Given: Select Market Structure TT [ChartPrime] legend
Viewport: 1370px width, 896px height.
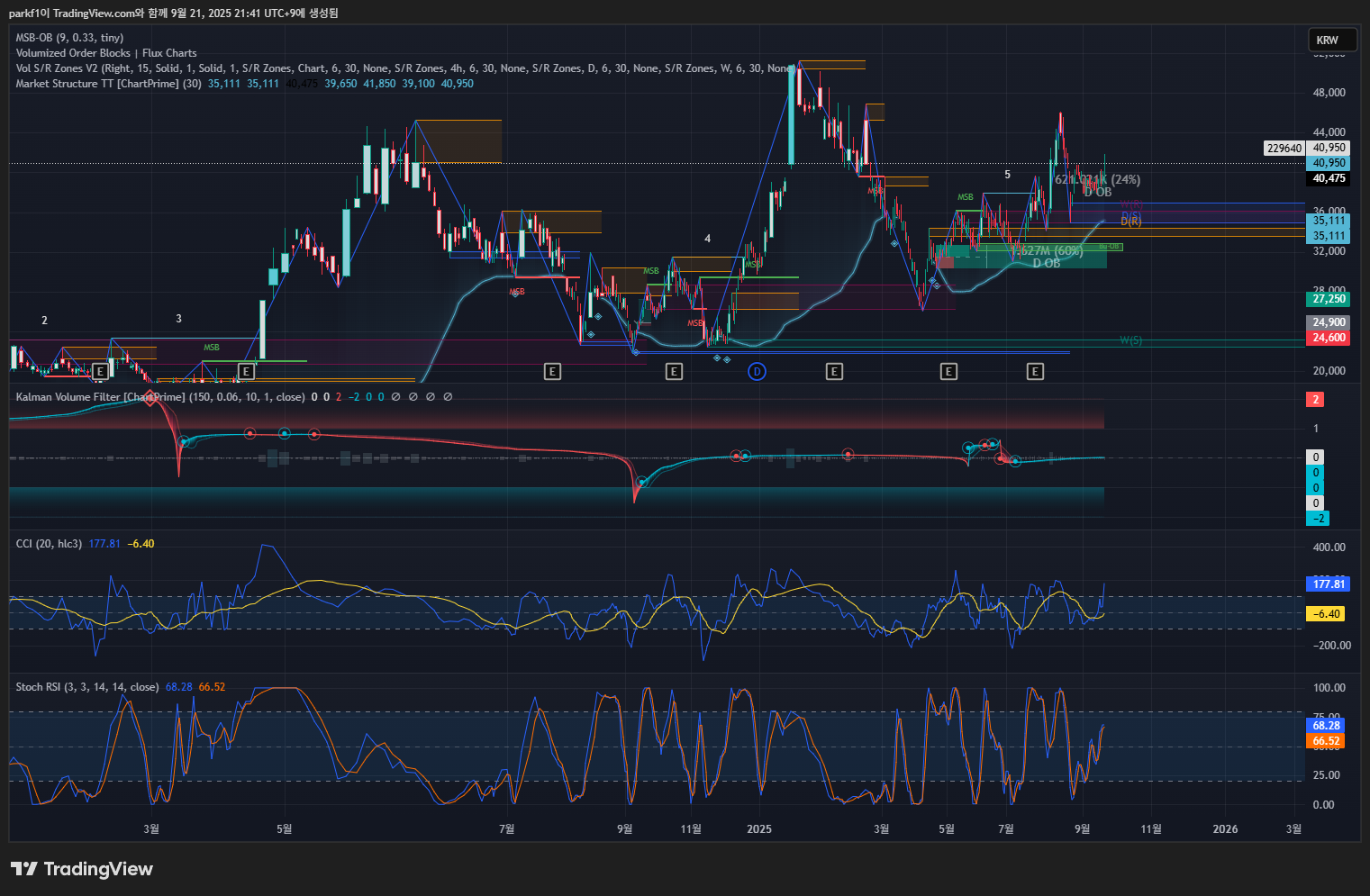Looking at the screenshot, I should (109, 84).
